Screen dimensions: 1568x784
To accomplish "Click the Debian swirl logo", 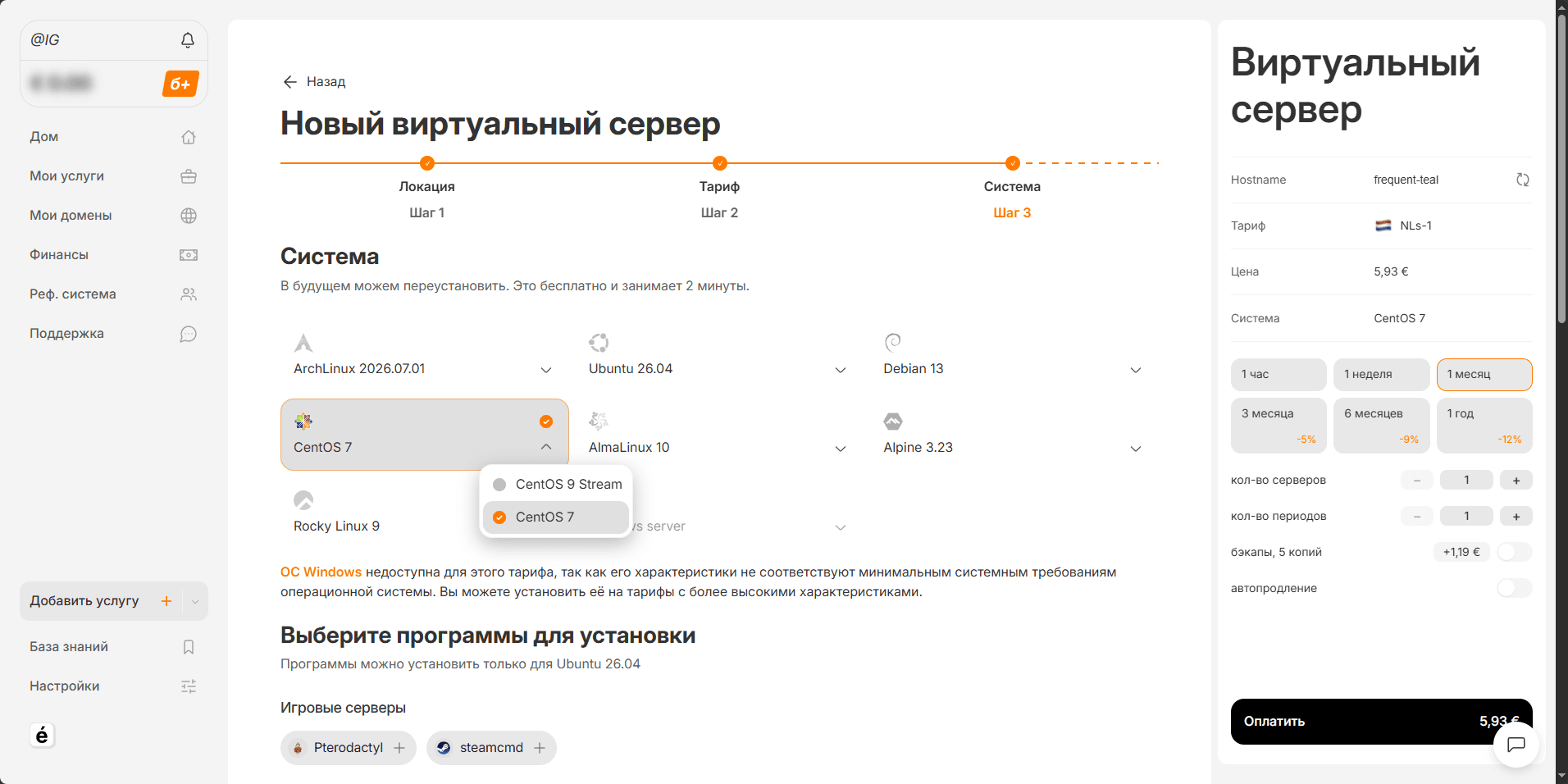I will point(893,342).
